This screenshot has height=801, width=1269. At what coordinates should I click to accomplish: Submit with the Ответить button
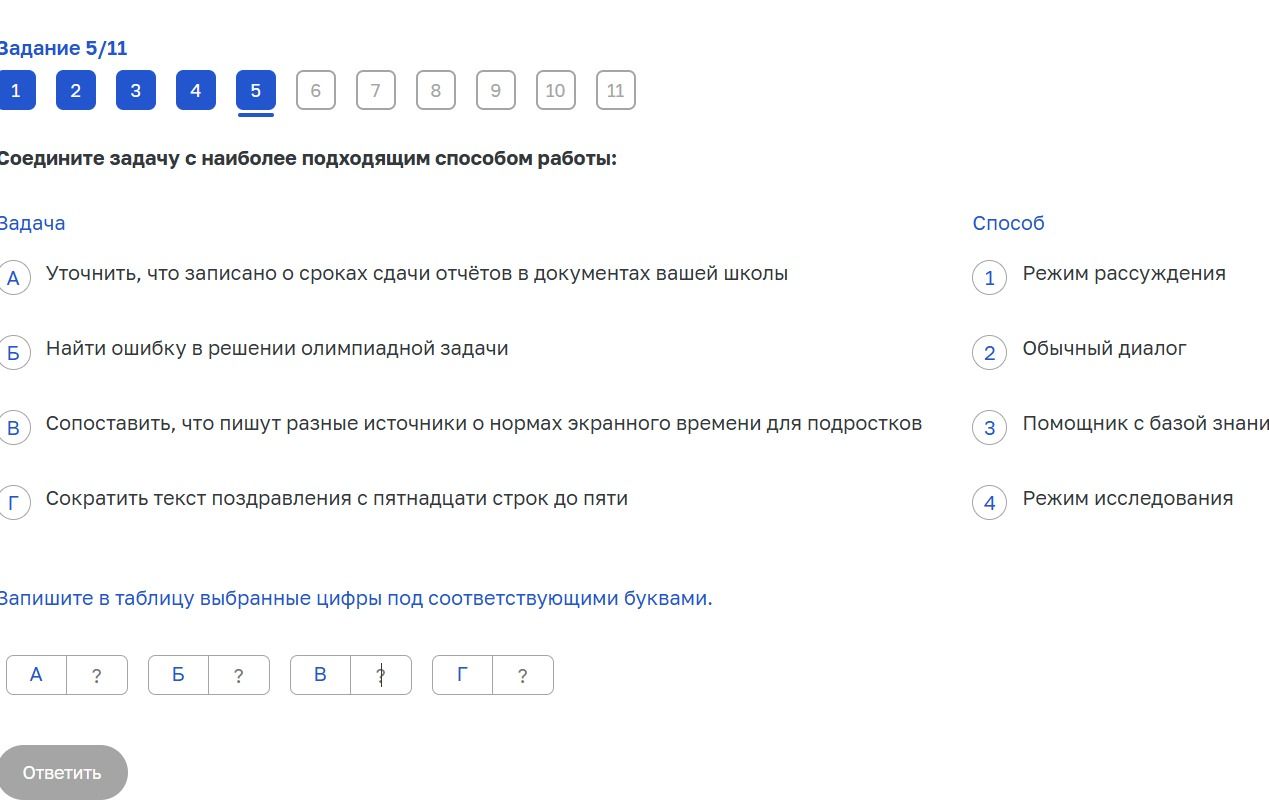tap(62, 772)
